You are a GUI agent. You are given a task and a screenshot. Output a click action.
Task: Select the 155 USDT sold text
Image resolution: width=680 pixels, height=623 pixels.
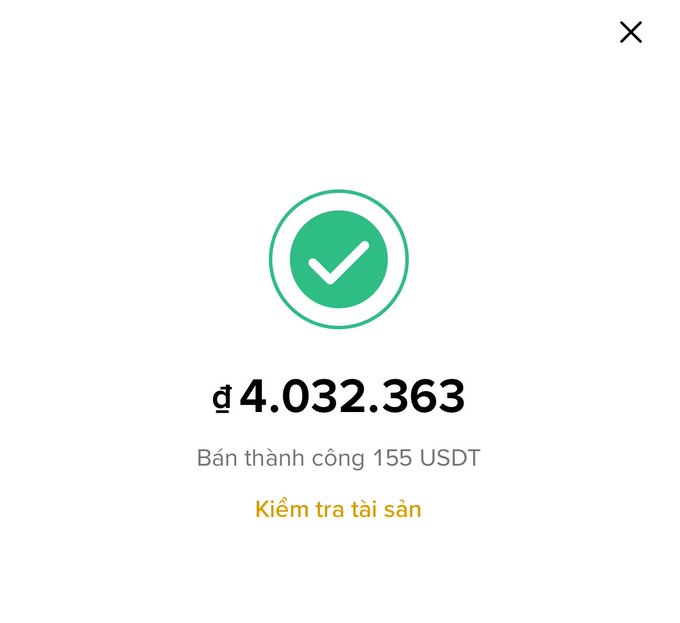click(x=426, y=458)
